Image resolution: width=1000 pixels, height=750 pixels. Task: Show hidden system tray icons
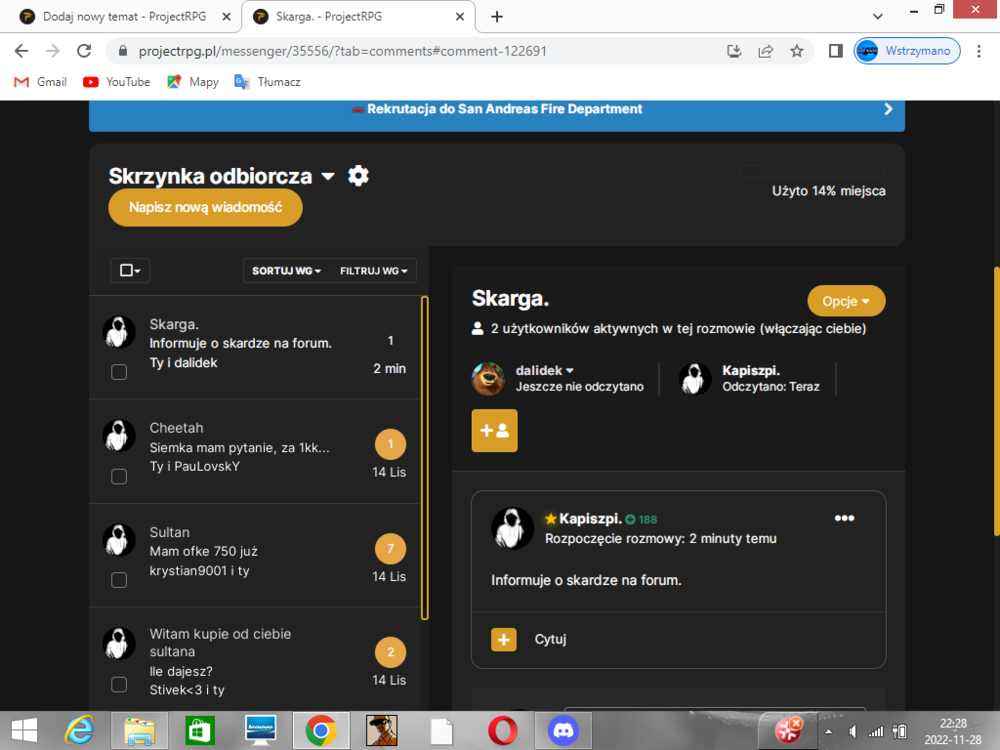click(828, 732)
